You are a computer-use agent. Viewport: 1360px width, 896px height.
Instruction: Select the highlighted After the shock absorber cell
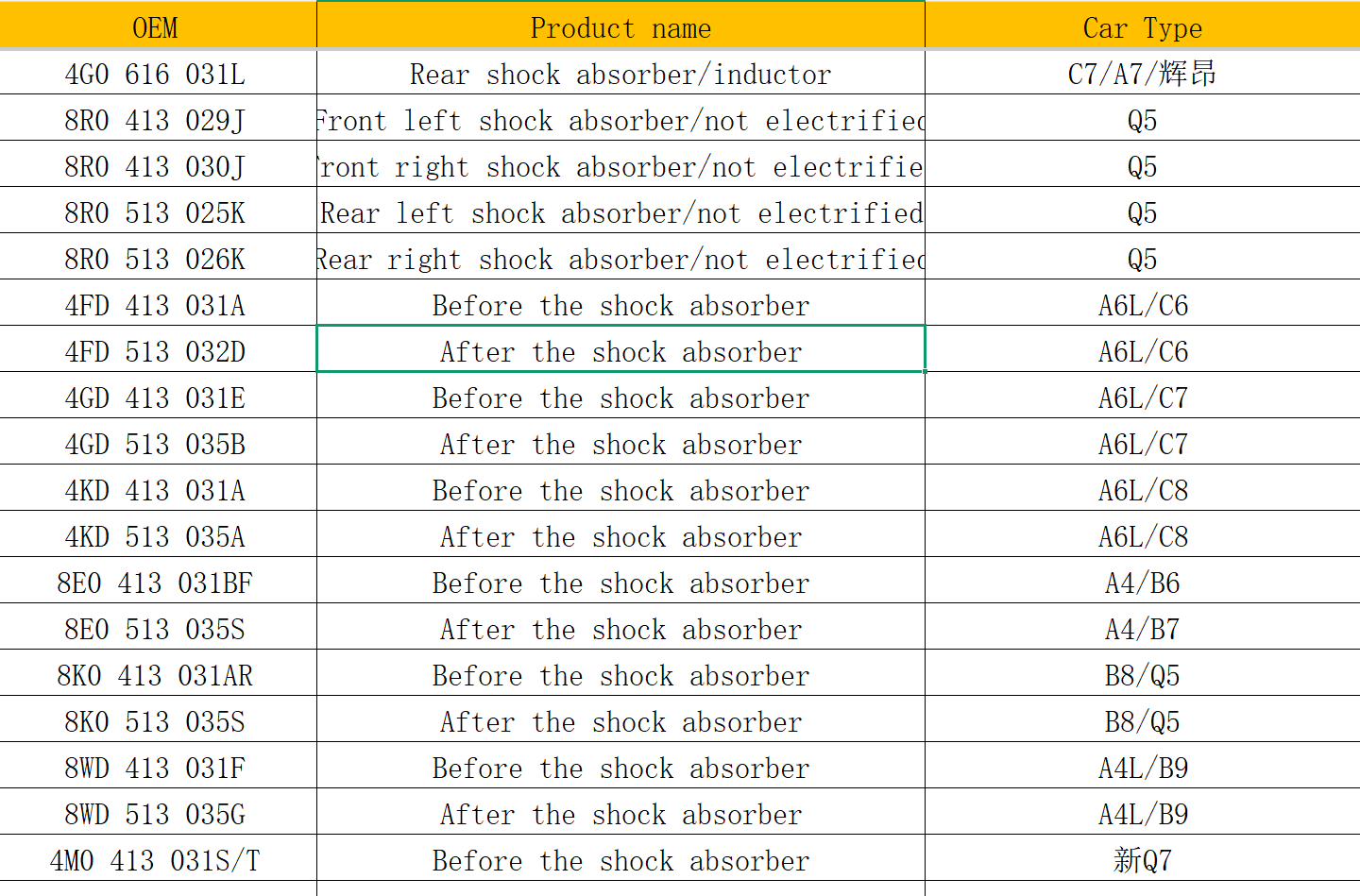620,351
